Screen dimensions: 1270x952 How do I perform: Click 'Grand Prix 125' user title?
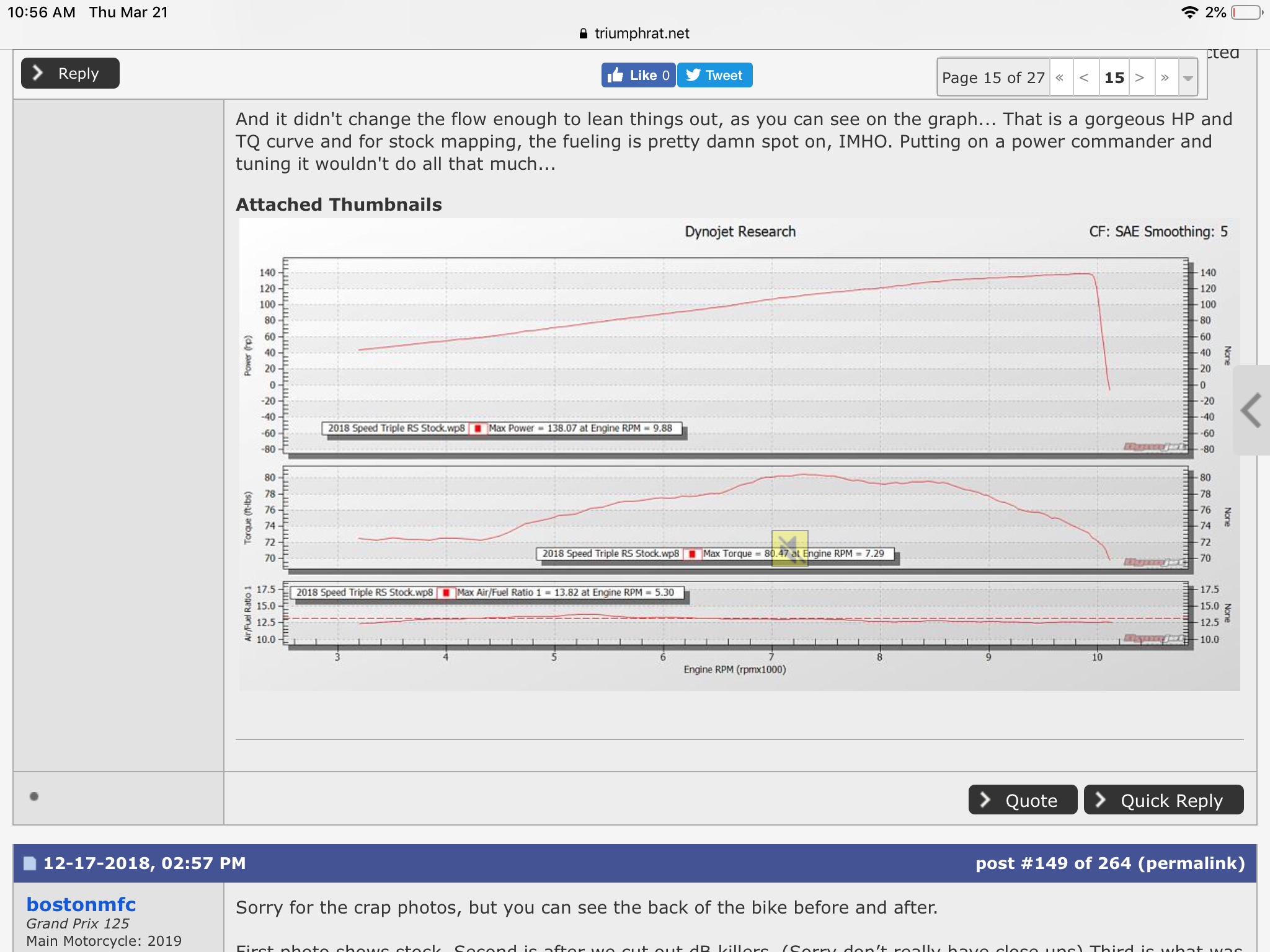pos(78,923)
